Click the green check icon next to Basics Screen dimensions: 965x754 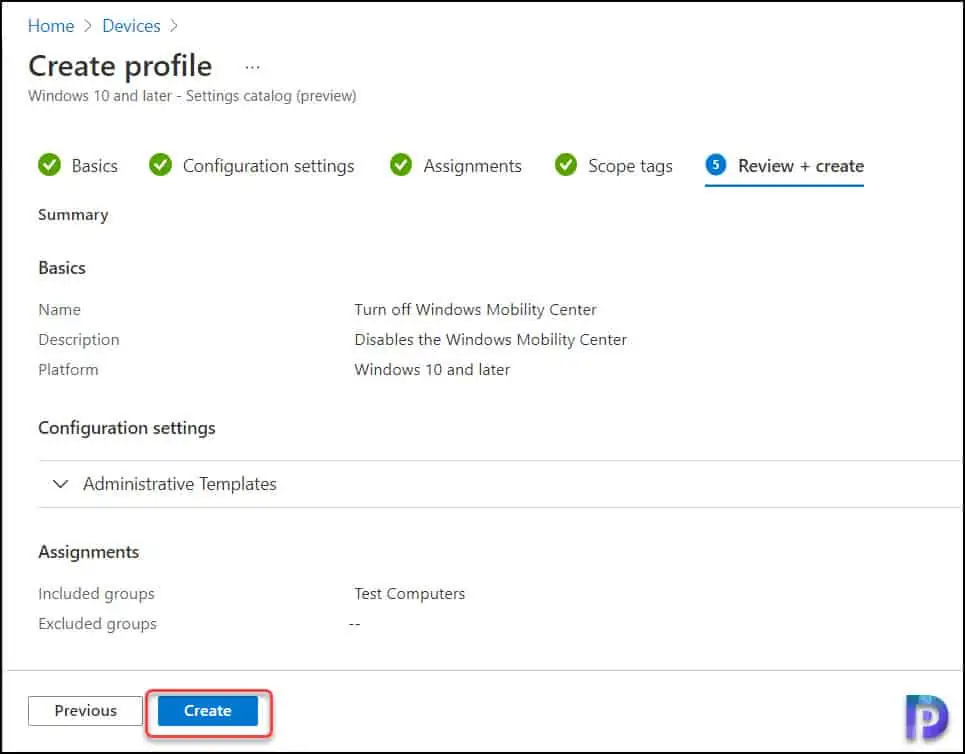tap(49, 165)
